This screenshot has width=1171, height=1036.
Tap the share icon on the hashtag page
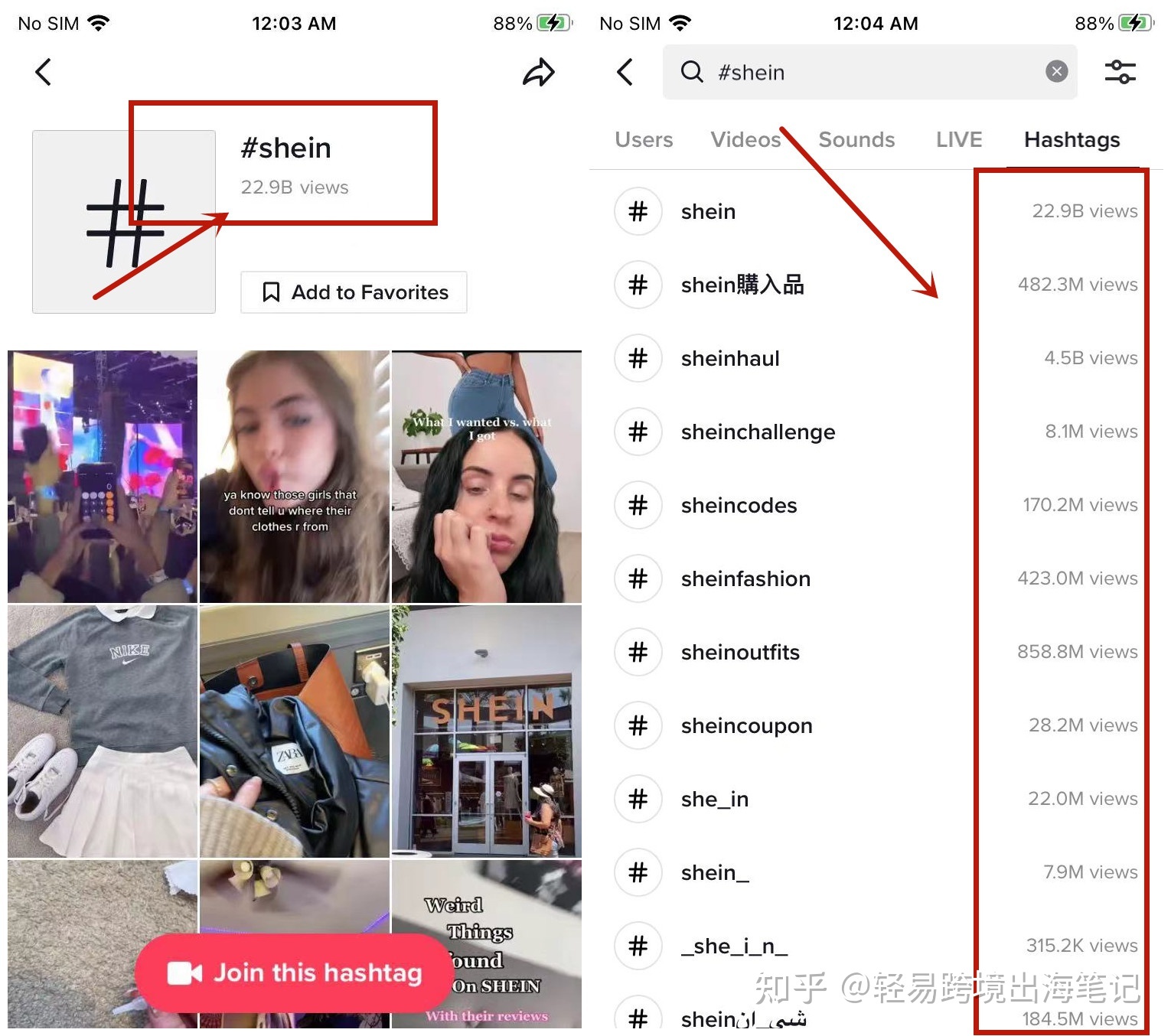539,72
